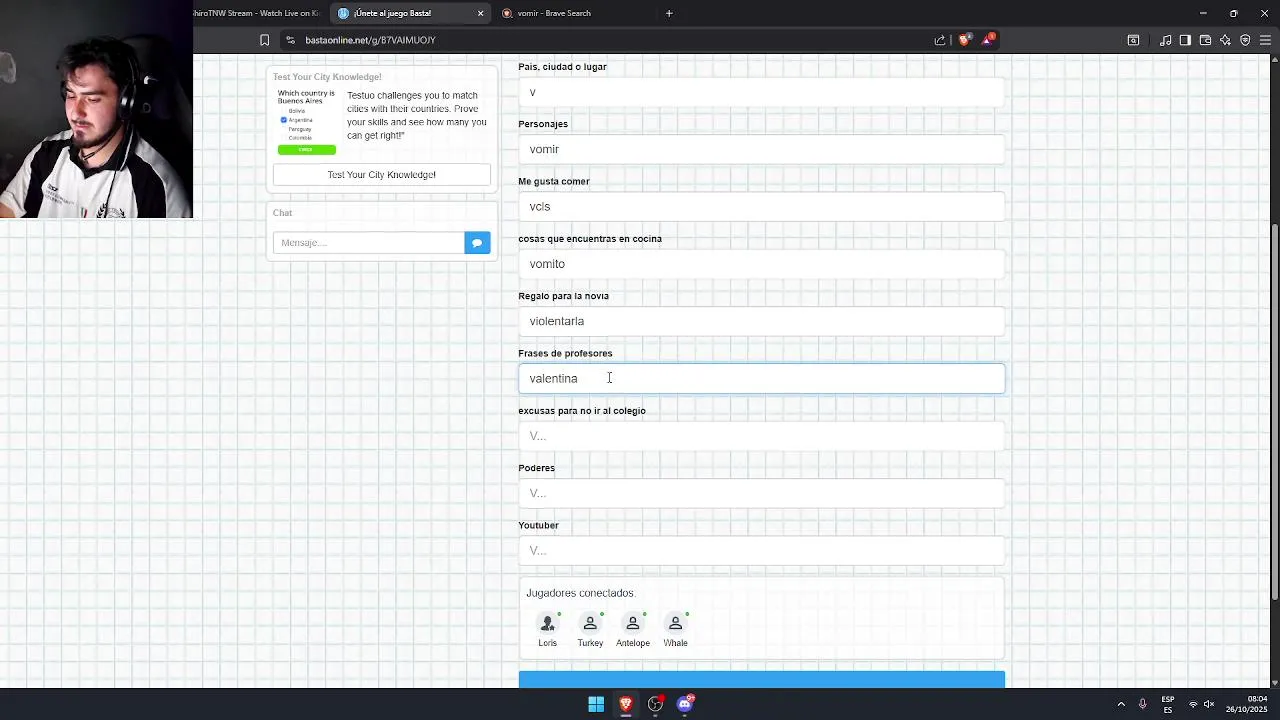Screen dimensions: 1280x720
Task: Click the share page icon in the address bar
Action: pos(940,40)
